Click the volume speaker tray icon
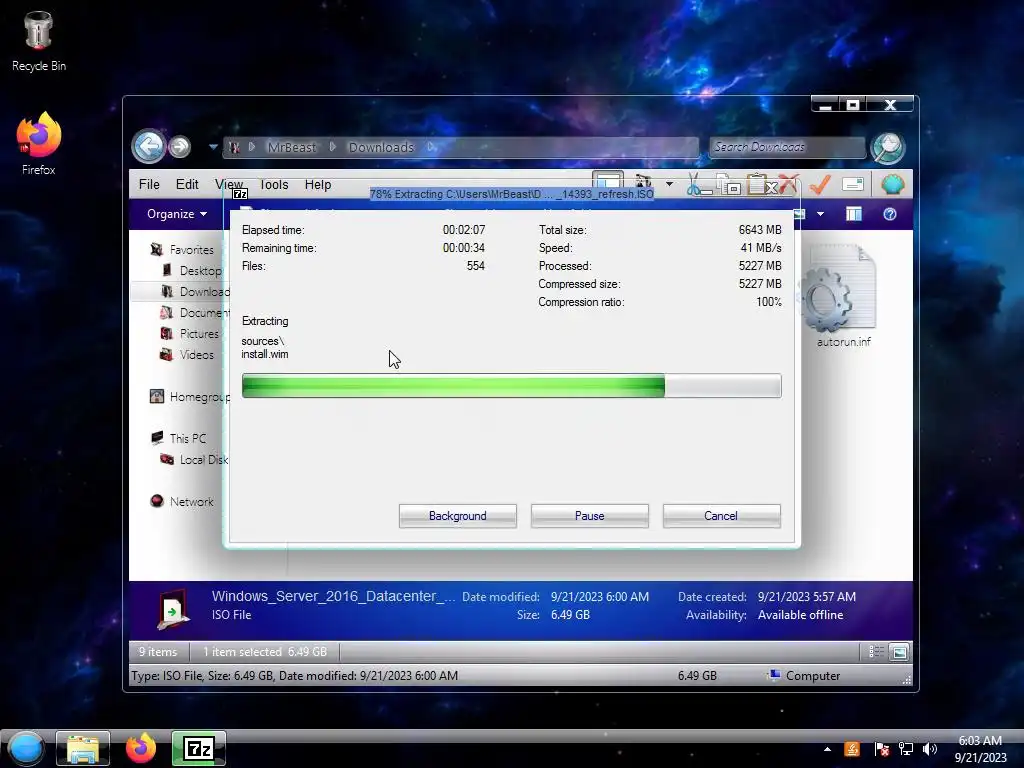 tap(930, 749)
